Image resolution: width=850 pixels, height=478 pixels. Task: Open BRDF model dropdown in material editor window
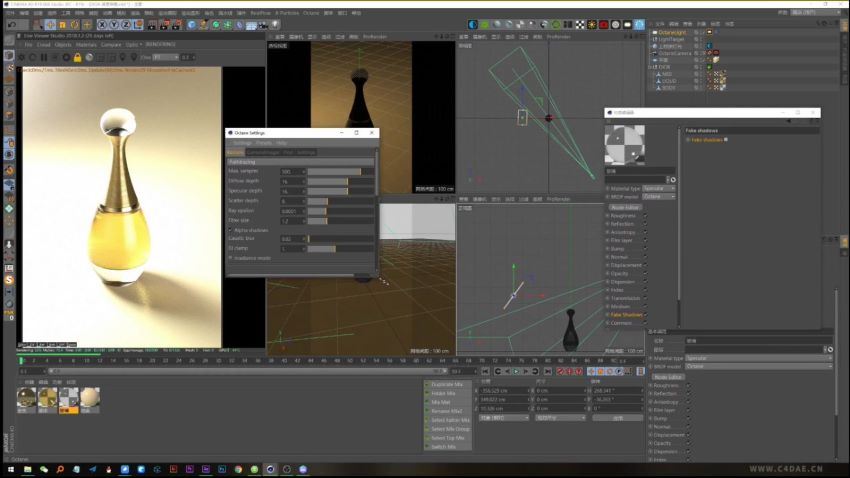[659, 197]
